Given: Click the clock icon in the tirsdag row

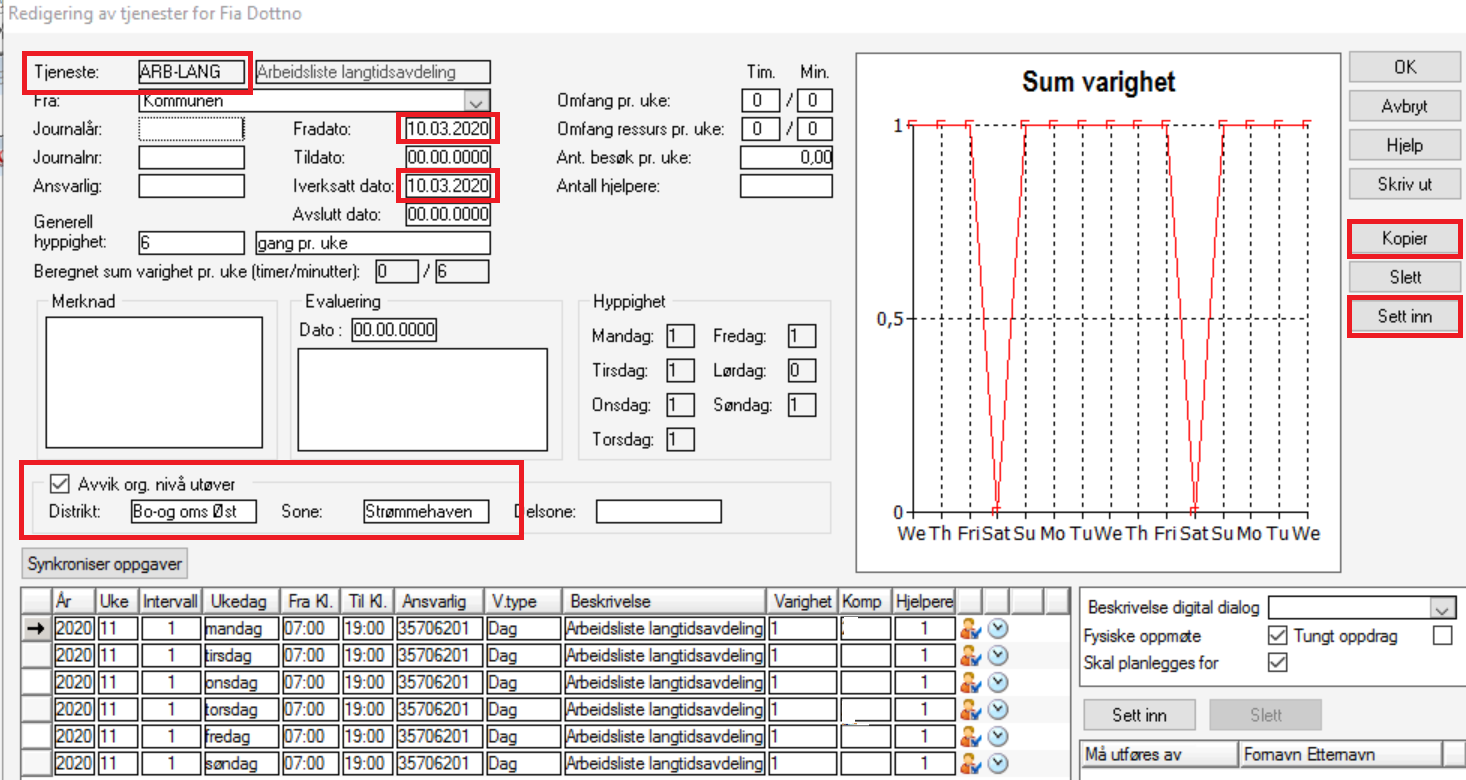Looking at the screenshot, I should pos(997,655).
